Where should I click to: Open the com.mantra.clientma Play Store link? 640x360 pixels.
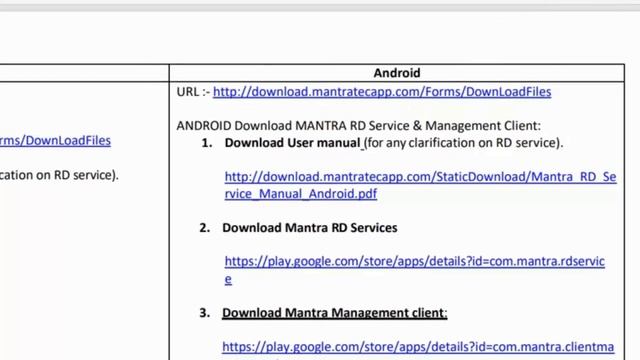coord(418,347)
